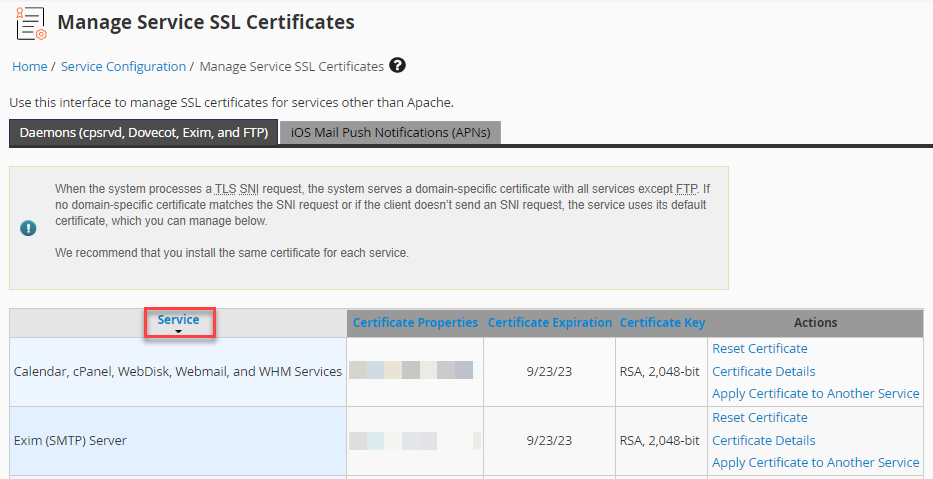Click the TLS abbreviation in the notice

pos(225,188)
